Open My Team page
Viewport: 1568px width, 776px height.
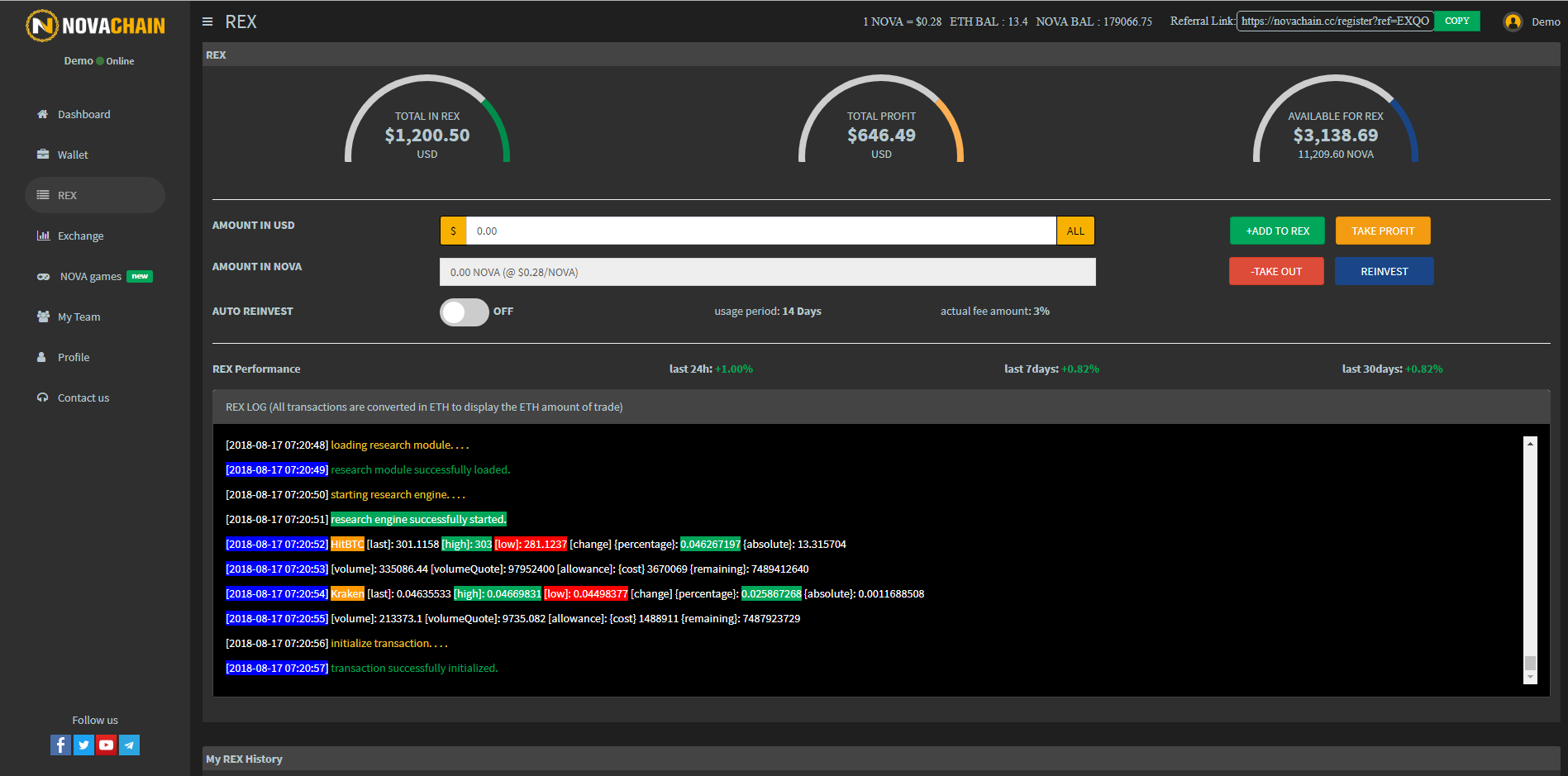79,317
